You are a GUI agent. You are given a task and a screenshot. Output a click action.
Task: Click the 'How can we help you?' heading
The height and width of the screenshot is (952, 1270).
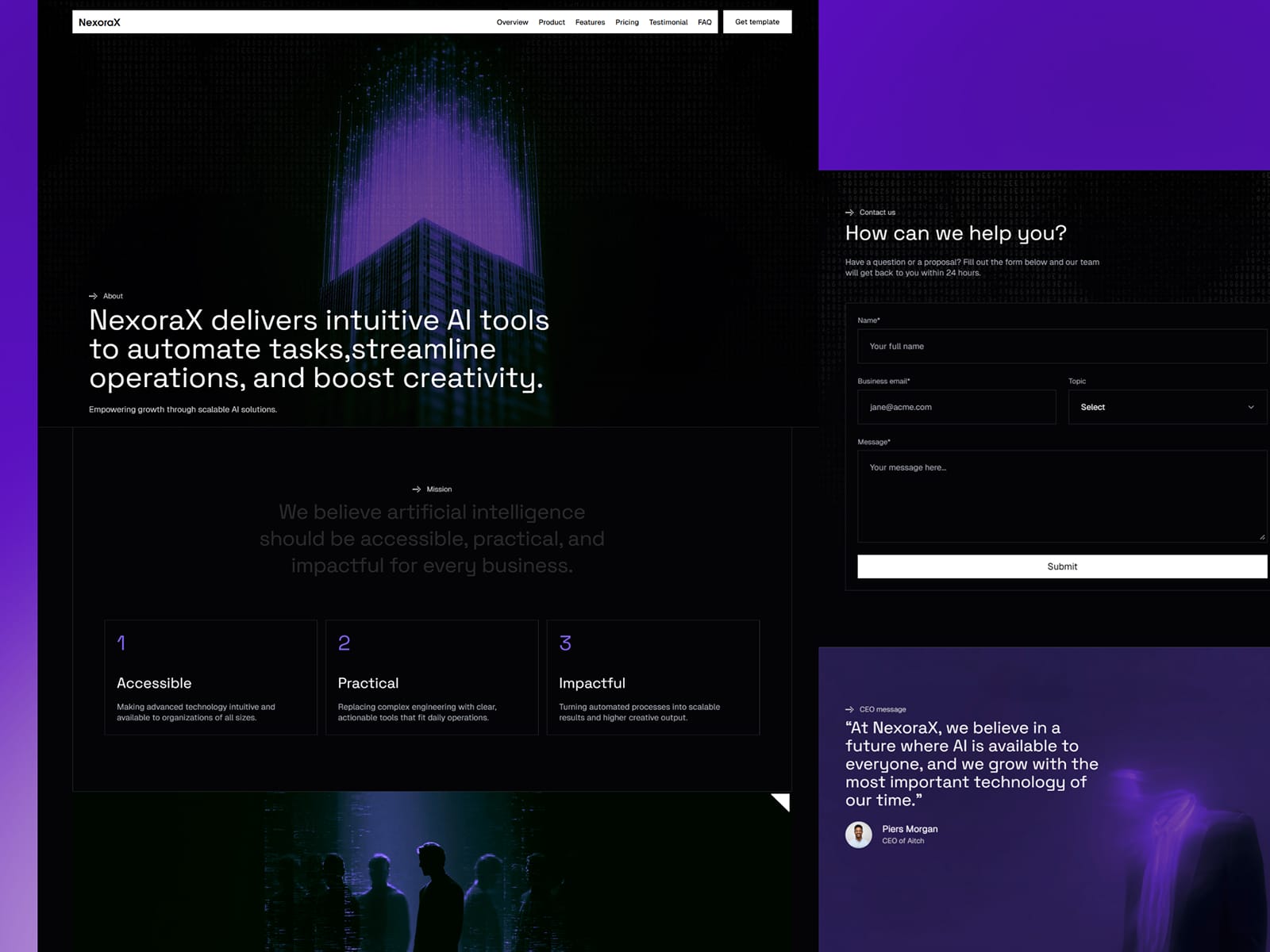(x=956, y=233)
